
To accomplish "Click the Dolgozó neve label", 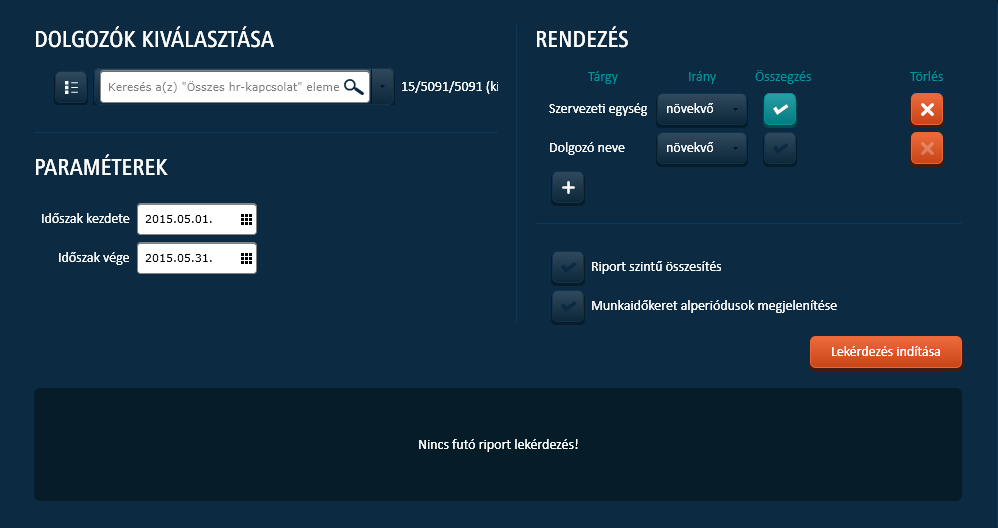I will pyautogui.click(x=587, y=148).
